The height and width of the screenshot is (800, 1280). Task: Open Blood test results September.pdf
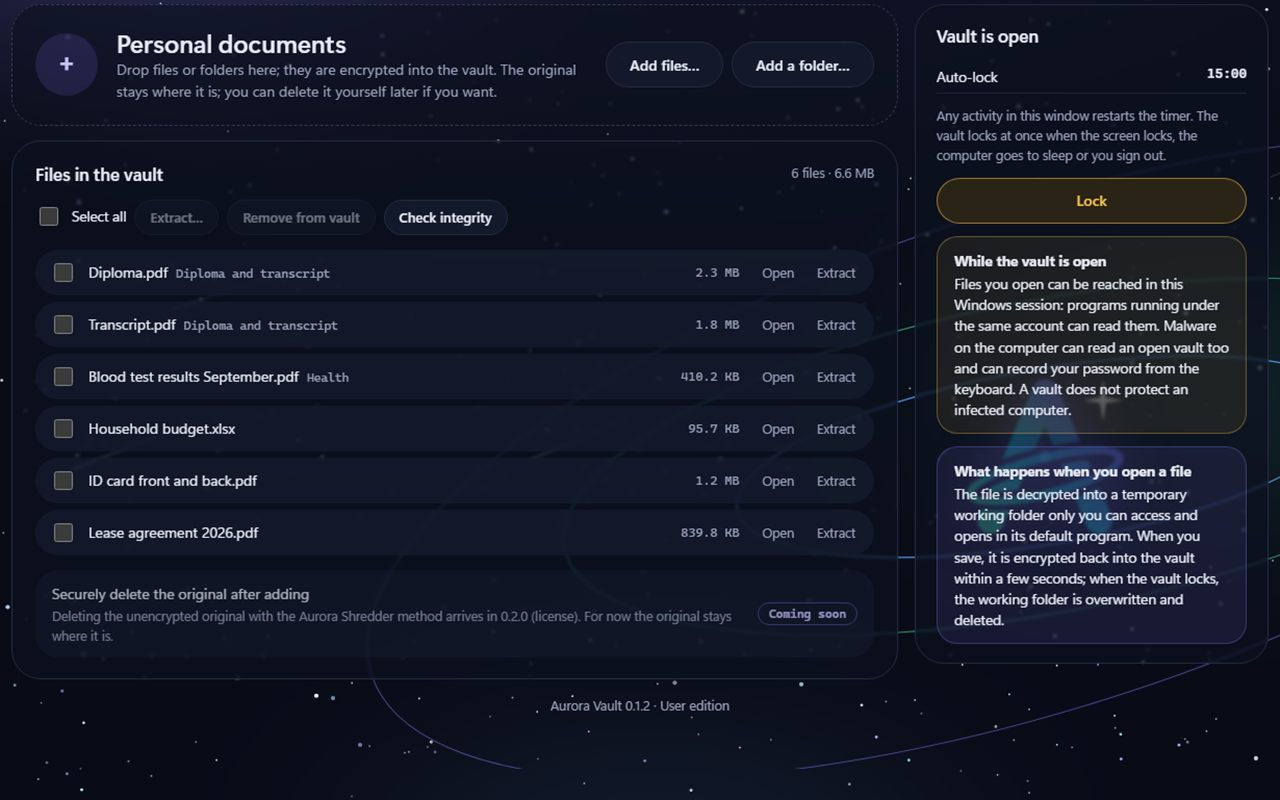(778, 377)
